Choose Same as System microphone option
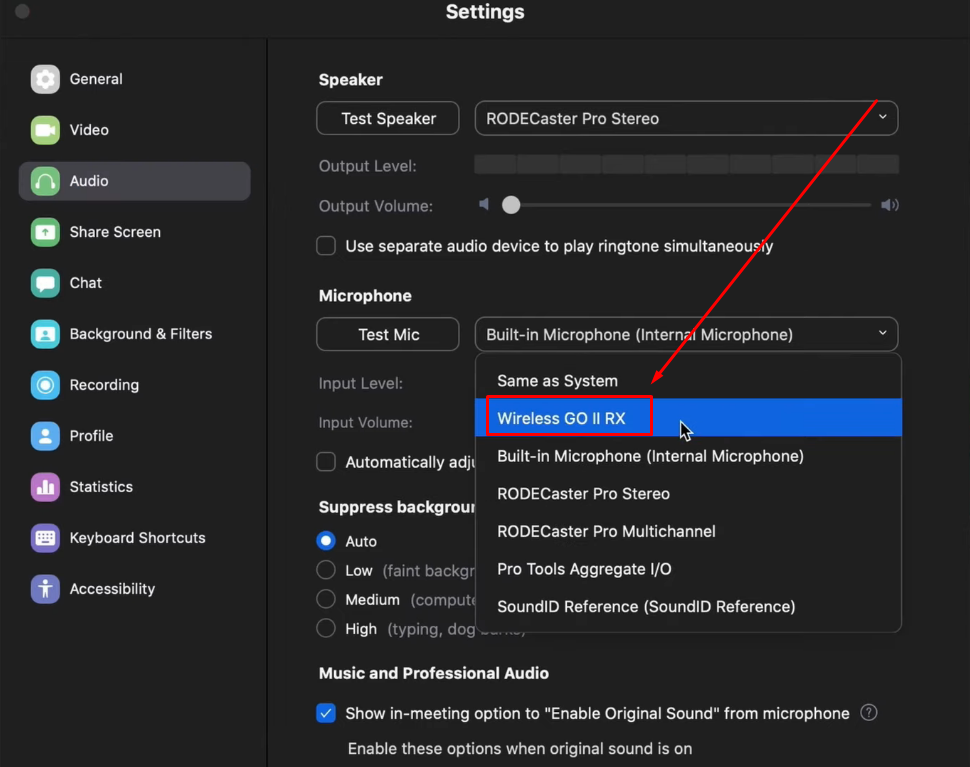 click(x=688, y=380)
